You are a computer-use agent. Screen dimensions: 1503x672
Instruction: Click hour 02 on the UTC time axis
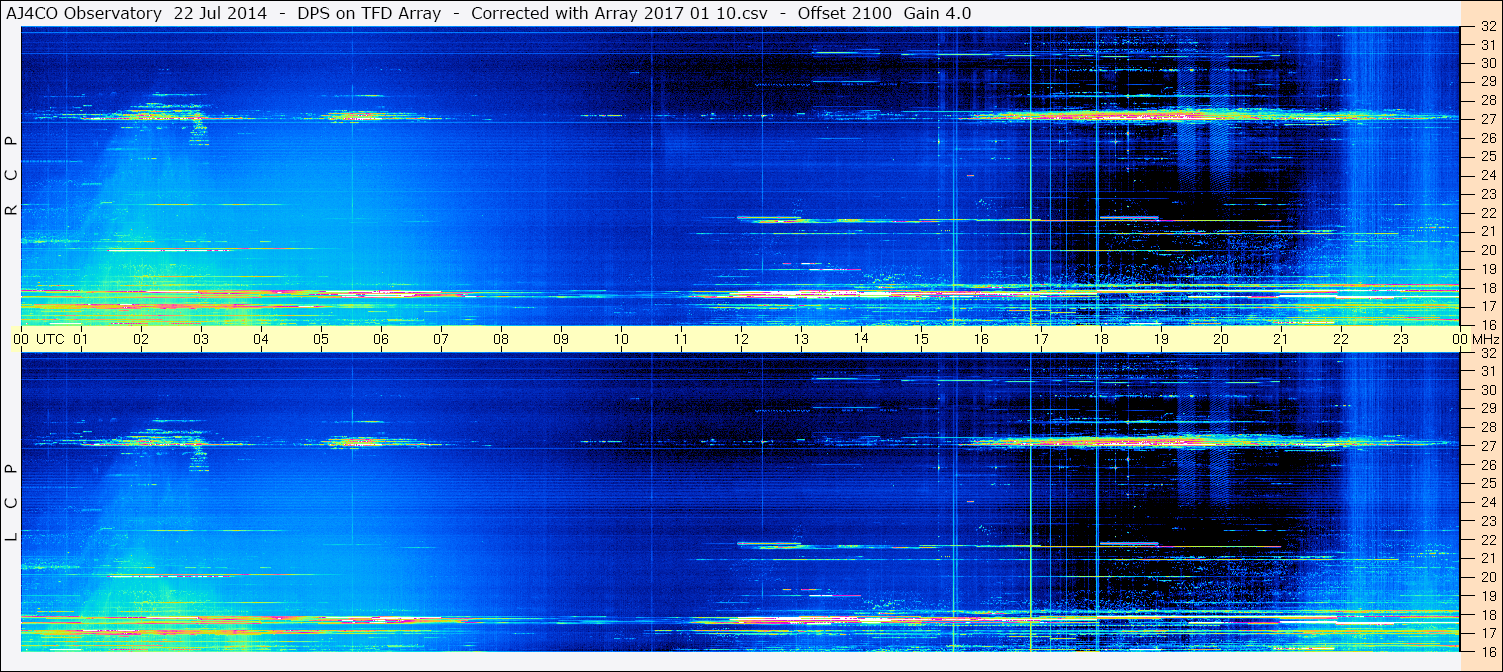tap(141, 339)
